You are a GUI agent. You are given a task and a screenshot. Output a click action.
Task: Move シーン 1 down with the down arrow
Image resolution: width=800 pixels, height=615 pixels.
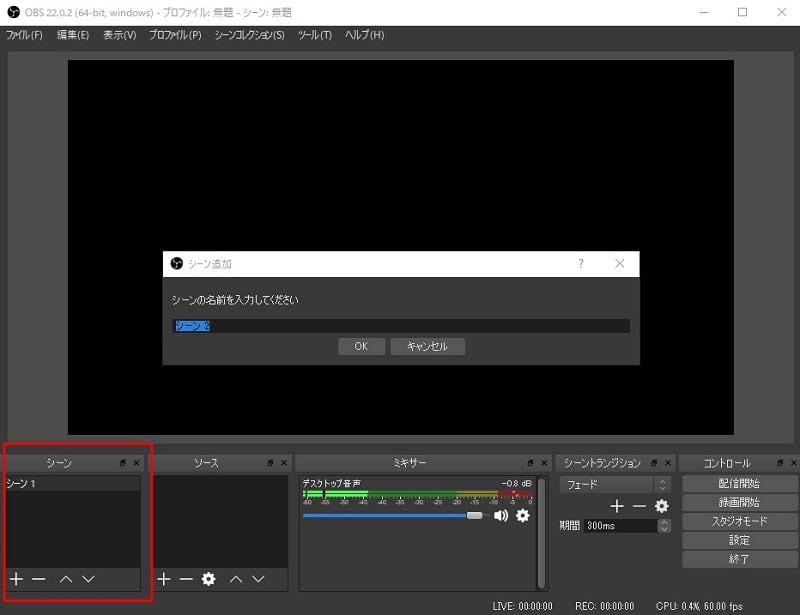coord(88,578)
